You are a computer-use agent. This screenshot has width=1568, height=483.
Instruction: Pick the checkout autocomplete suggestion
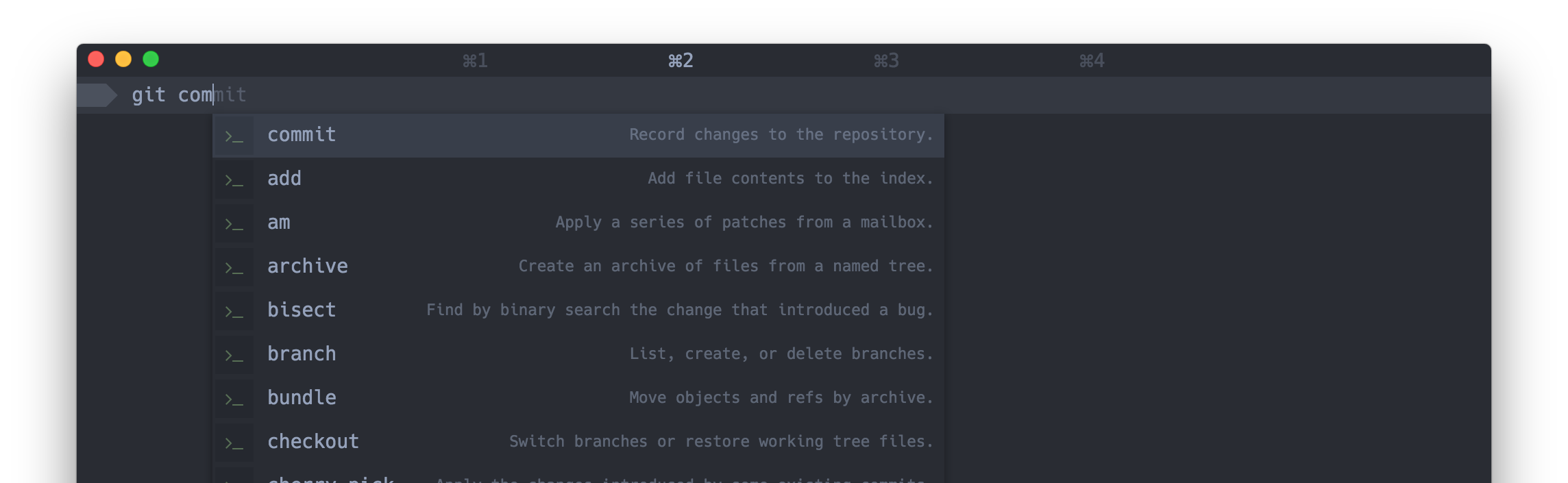coord(313,442)
